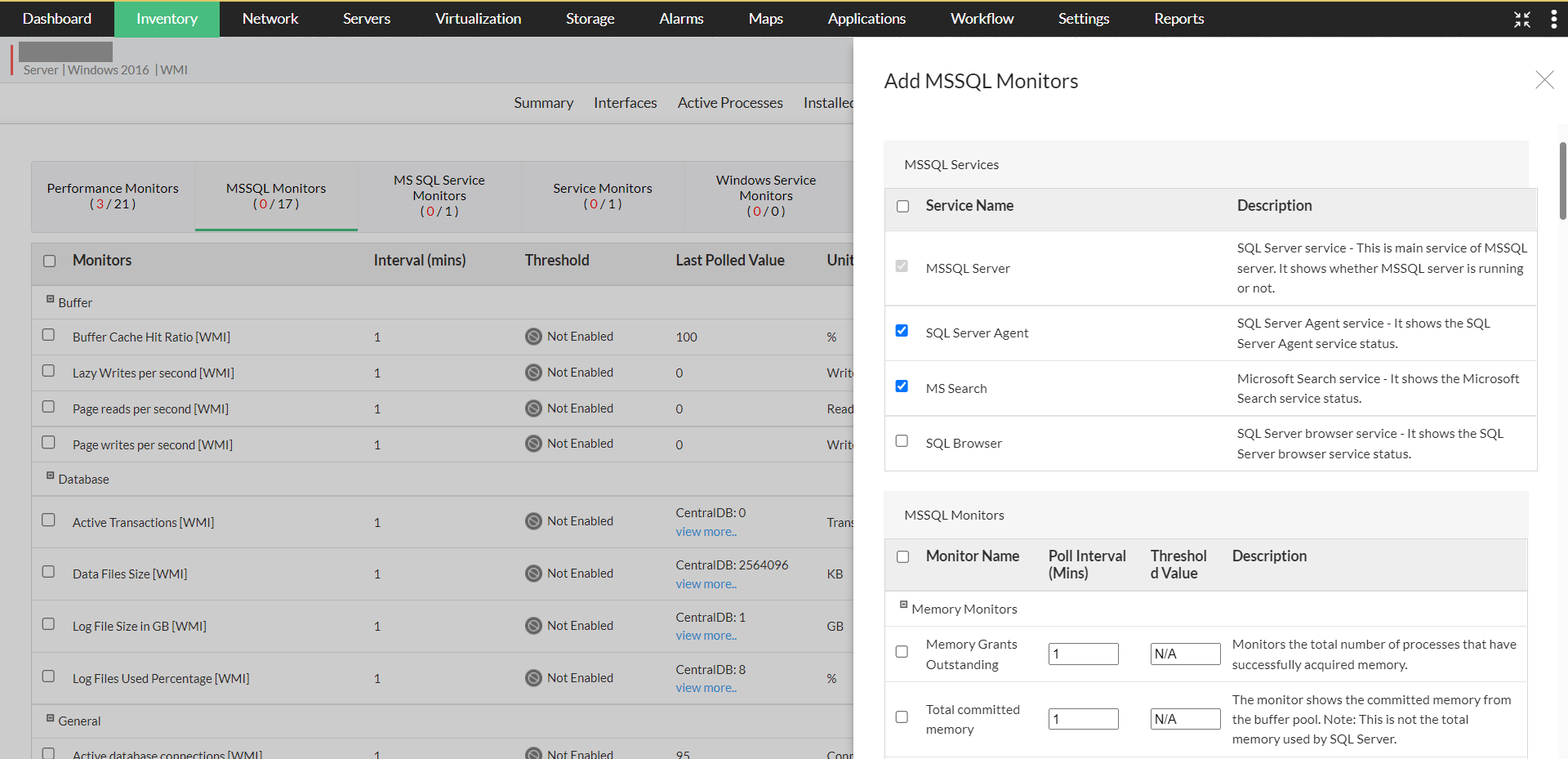Enable the SQL Browser service checkbox
The image size is (1568, 759).
click(x=902, y=441)
